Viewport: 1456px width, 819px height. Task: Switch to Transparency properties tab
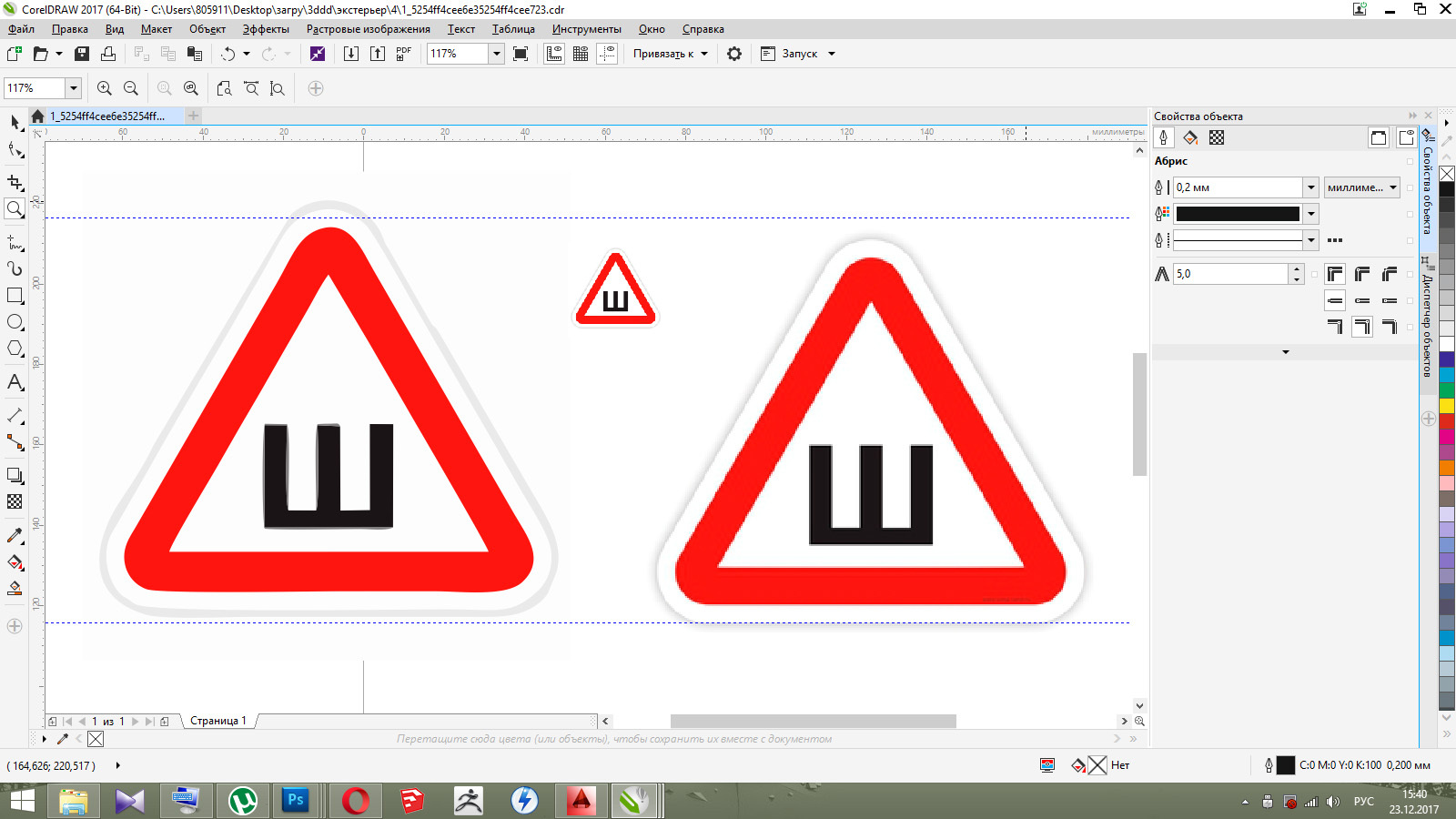point(1217,137)
